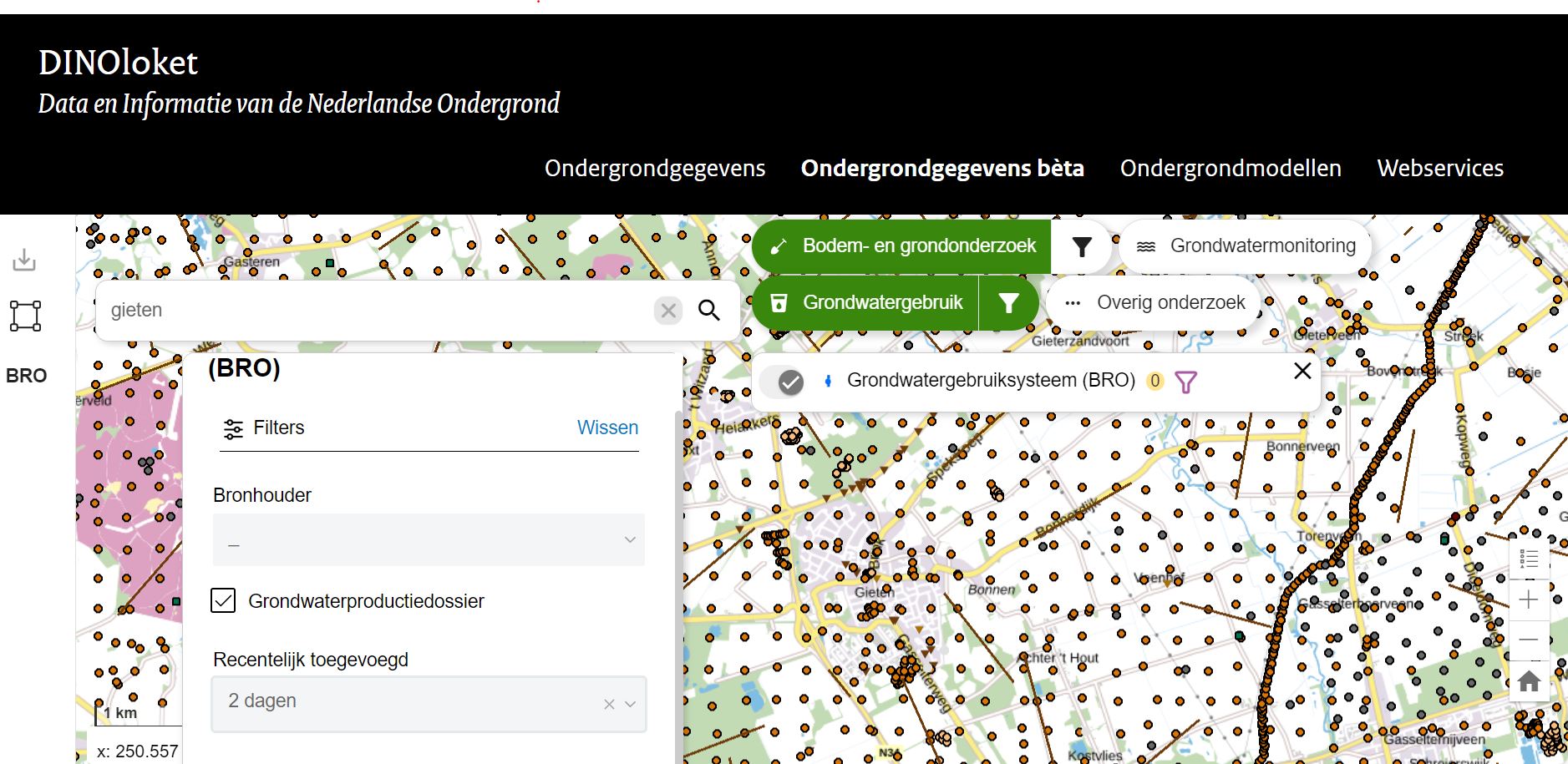
Task: Select the rectangle area selection tool
Action: [25, 316]
